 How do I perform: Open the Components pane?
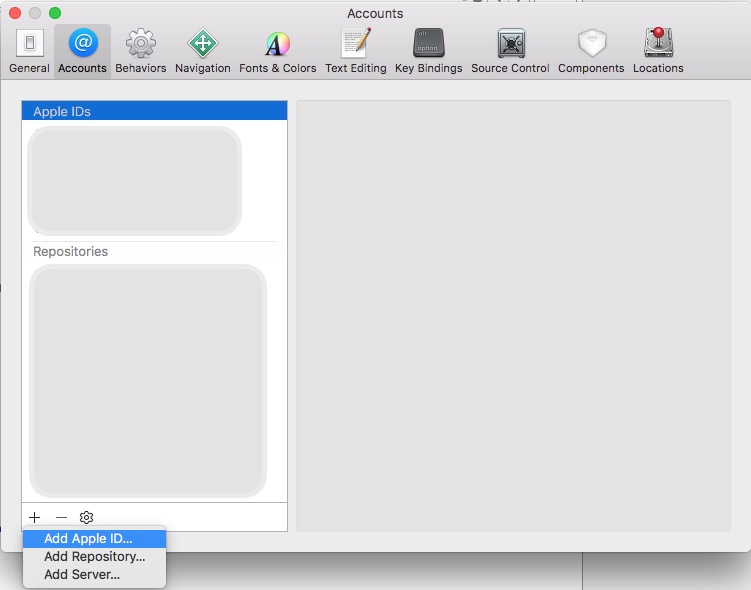pos(591,51)
